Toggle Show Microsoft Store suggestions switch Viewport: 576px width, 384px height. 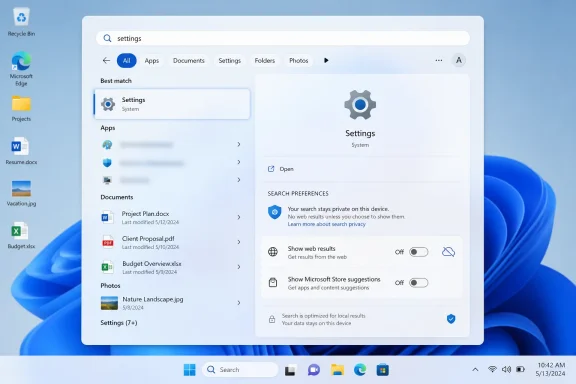(419, 283)
